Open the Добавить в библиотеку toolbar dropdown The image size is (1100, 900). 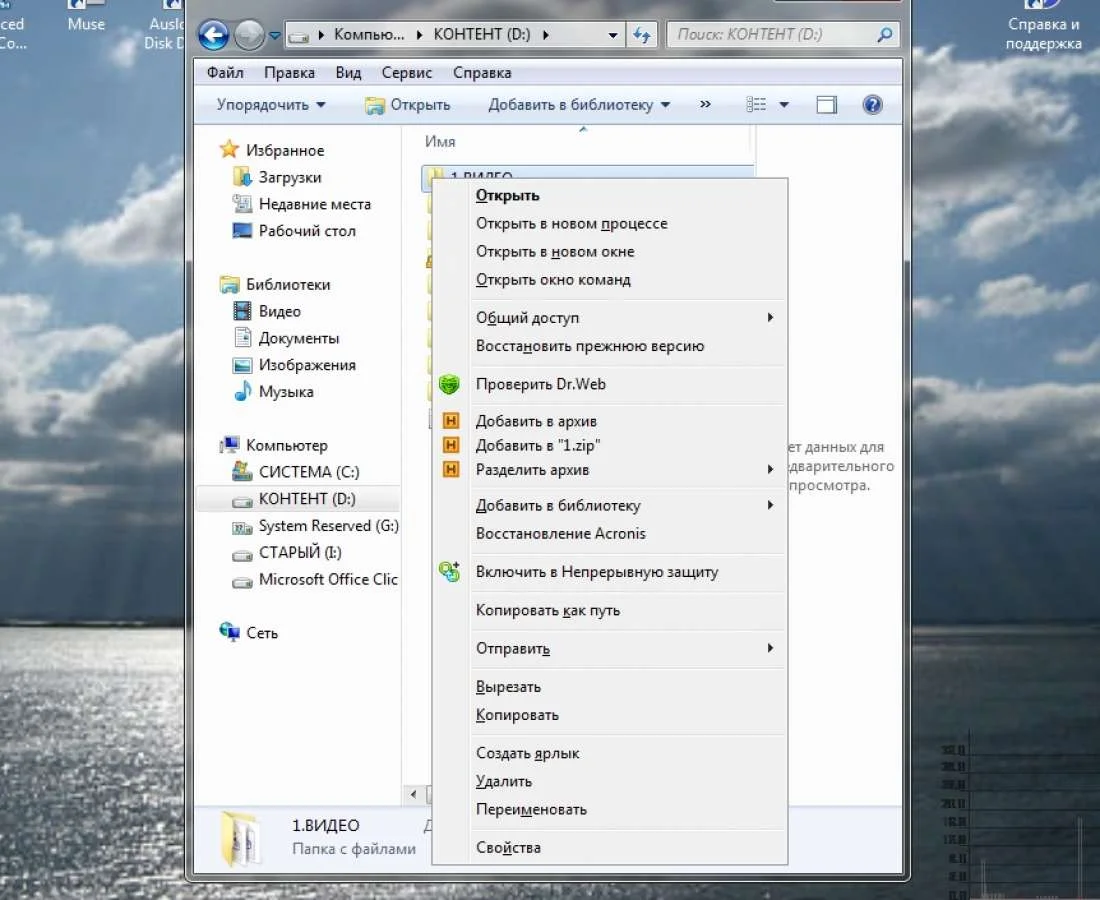pyautogui.click(x=578, y=105)
